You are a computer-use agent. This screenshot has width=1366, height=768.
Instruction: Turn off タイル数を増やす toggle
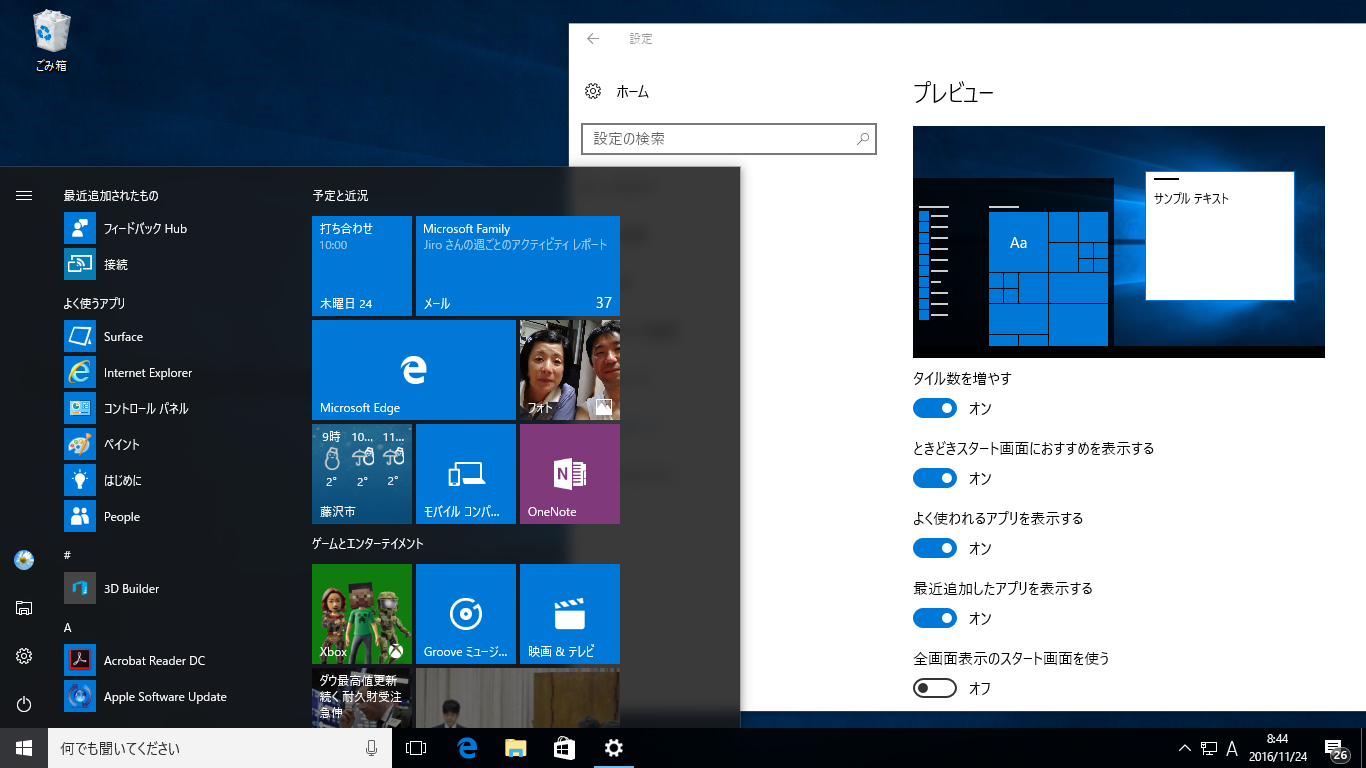click(935, 408)
